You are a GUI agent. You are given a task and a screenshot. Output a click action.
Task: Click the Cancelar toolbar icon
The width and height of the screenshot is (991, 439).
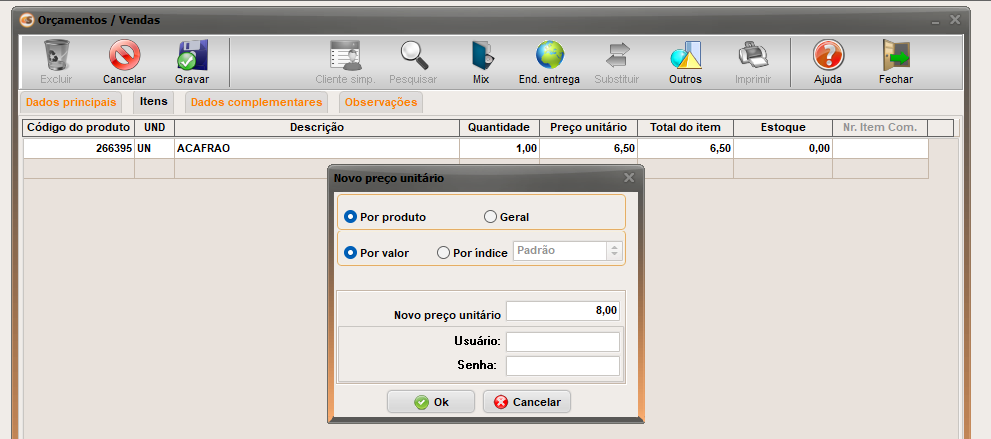tap(124, 55)
